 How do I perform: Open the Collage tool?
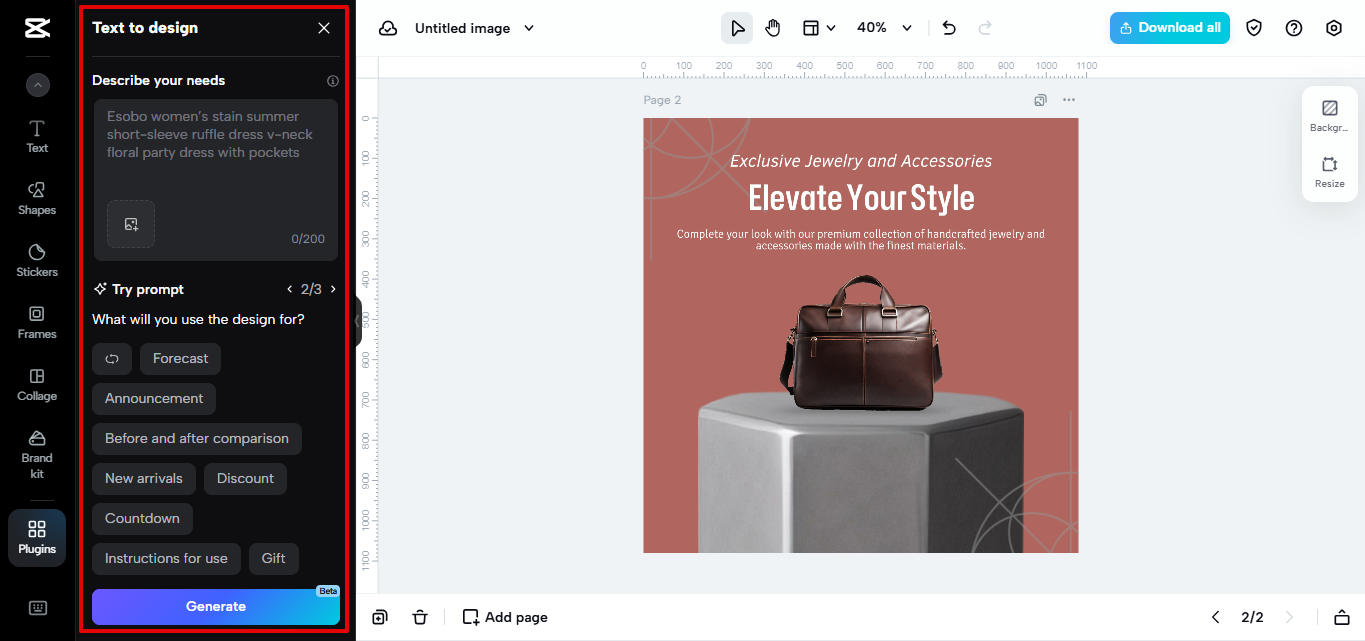36,384
